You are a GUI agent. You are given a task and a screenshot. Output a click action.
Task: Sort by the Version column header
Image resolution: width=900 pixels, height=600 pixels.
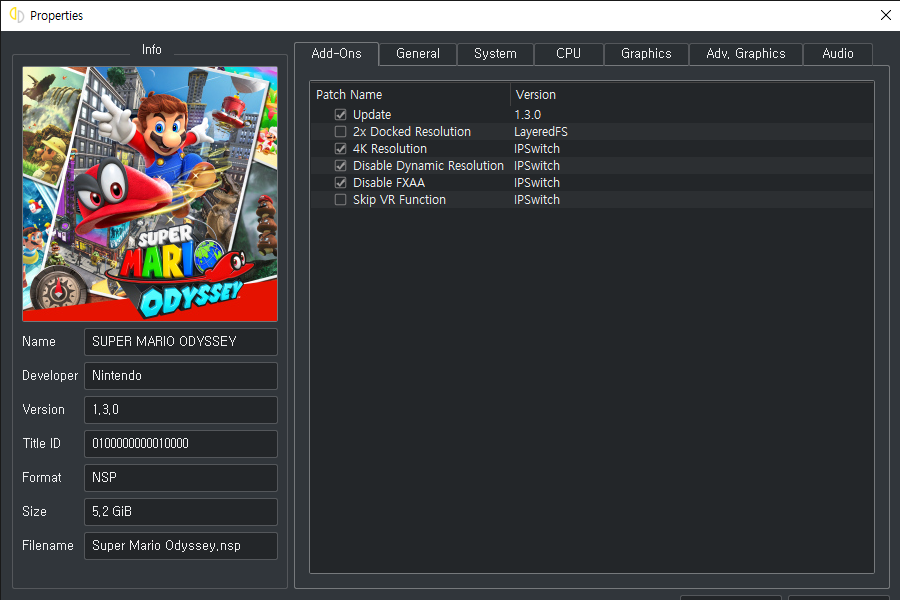(x=692, y=95)
